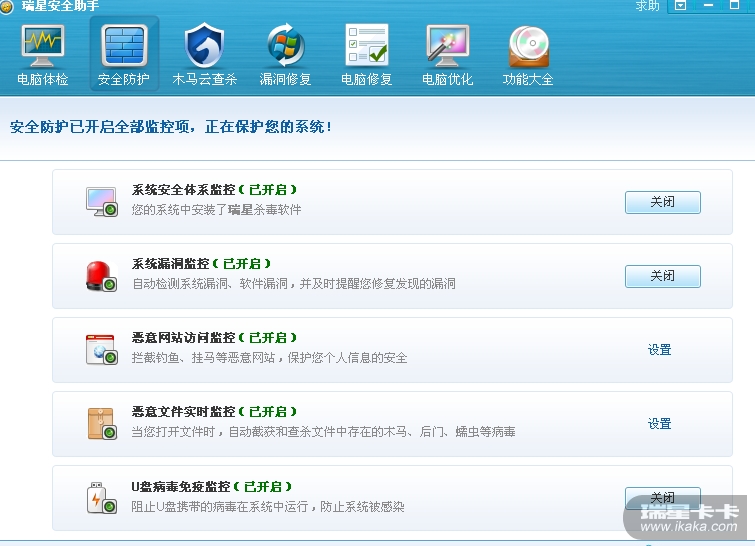Screen dimensions: 755x546
Task: Open 设置 for 恶意网站访问监控
Action: coord(660,350)
